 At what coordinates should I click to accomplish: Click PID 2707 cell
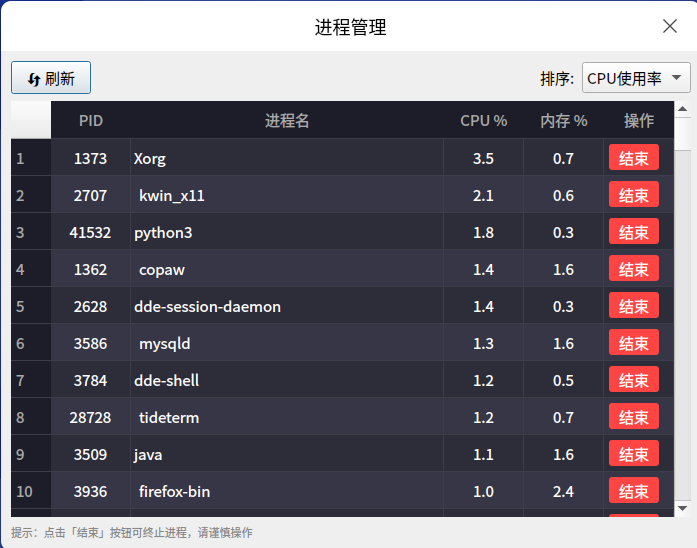[91, 195]
